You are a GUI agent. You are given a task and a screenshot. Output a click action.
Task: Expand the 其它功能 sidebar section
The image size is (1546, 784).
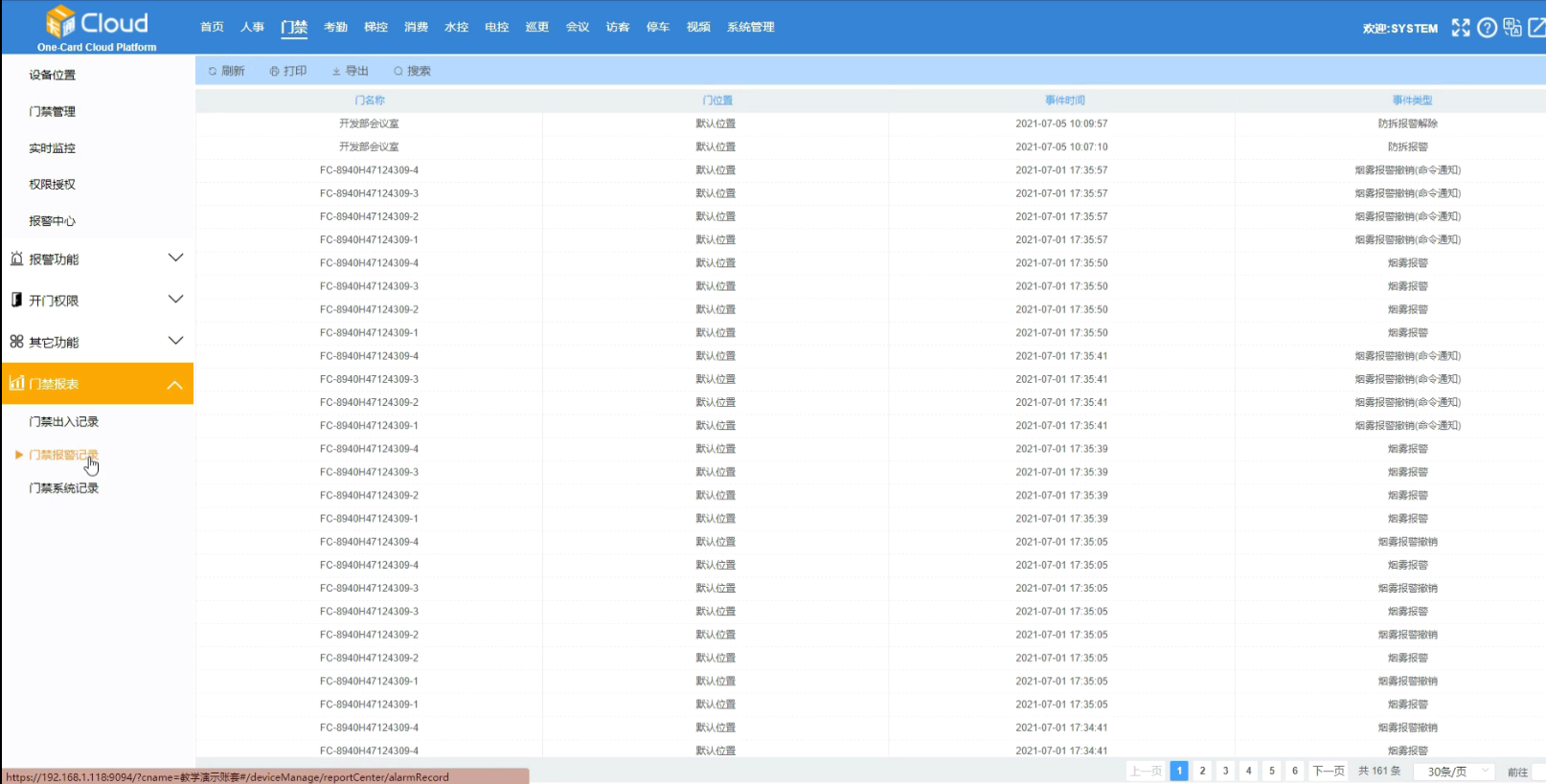pos(97,342)
